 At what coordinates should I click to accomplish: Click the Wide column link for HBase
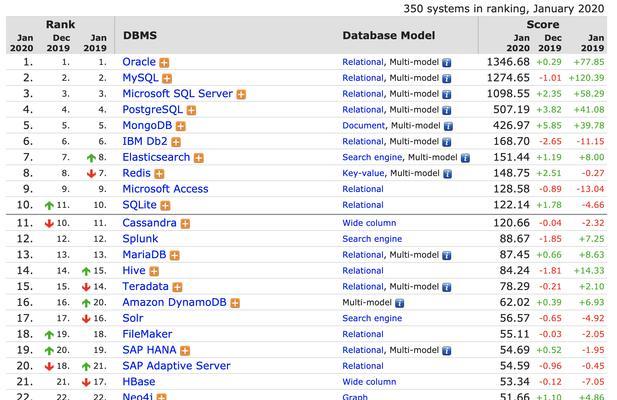pos(369,382)
